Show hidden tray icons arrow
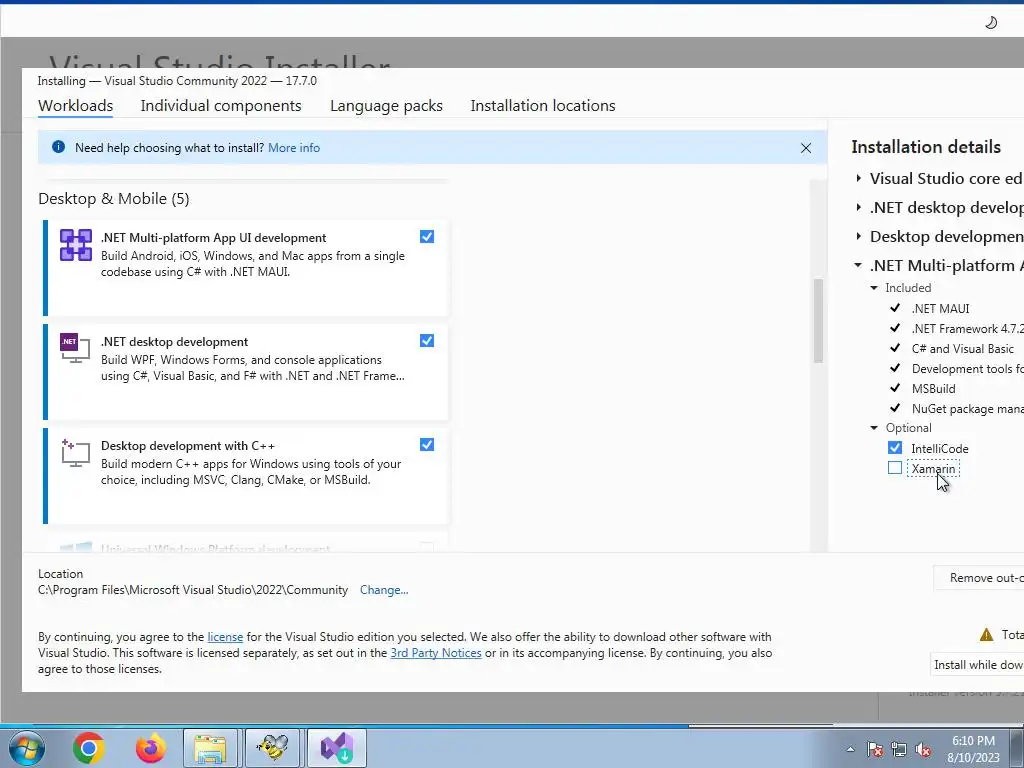Viewport: 1024px width, 768px height. coord(850,749)
